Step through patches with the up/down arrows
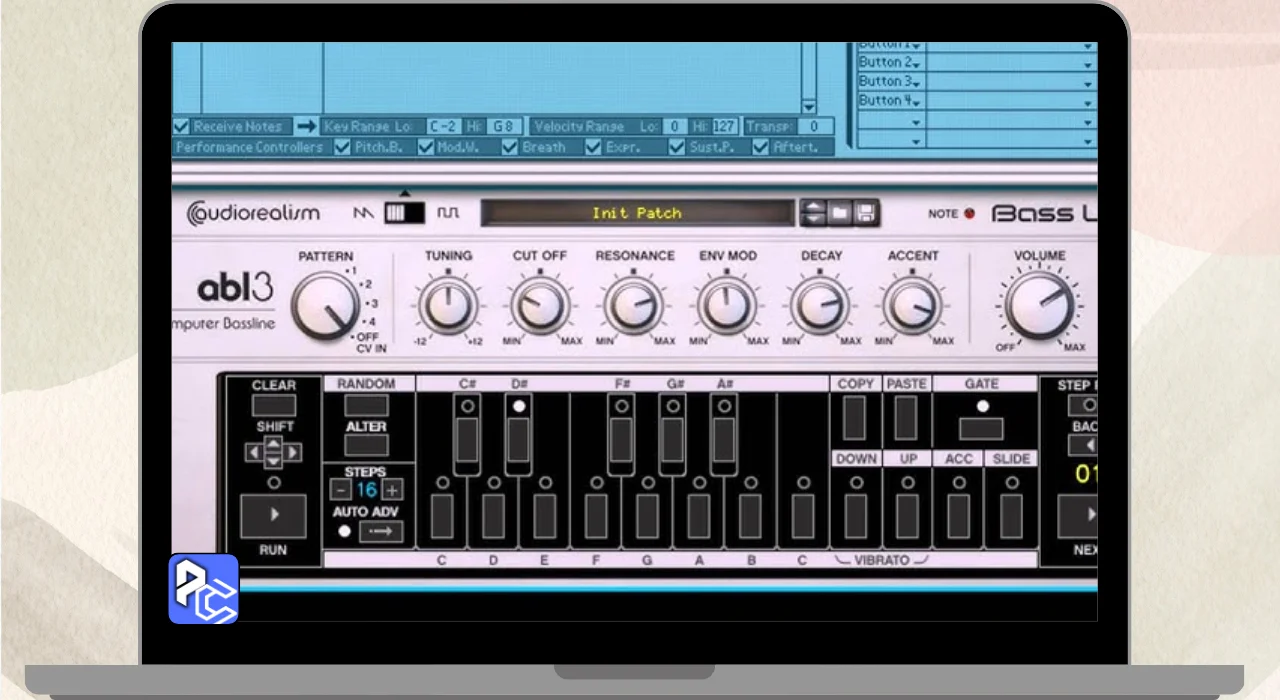 814,213
